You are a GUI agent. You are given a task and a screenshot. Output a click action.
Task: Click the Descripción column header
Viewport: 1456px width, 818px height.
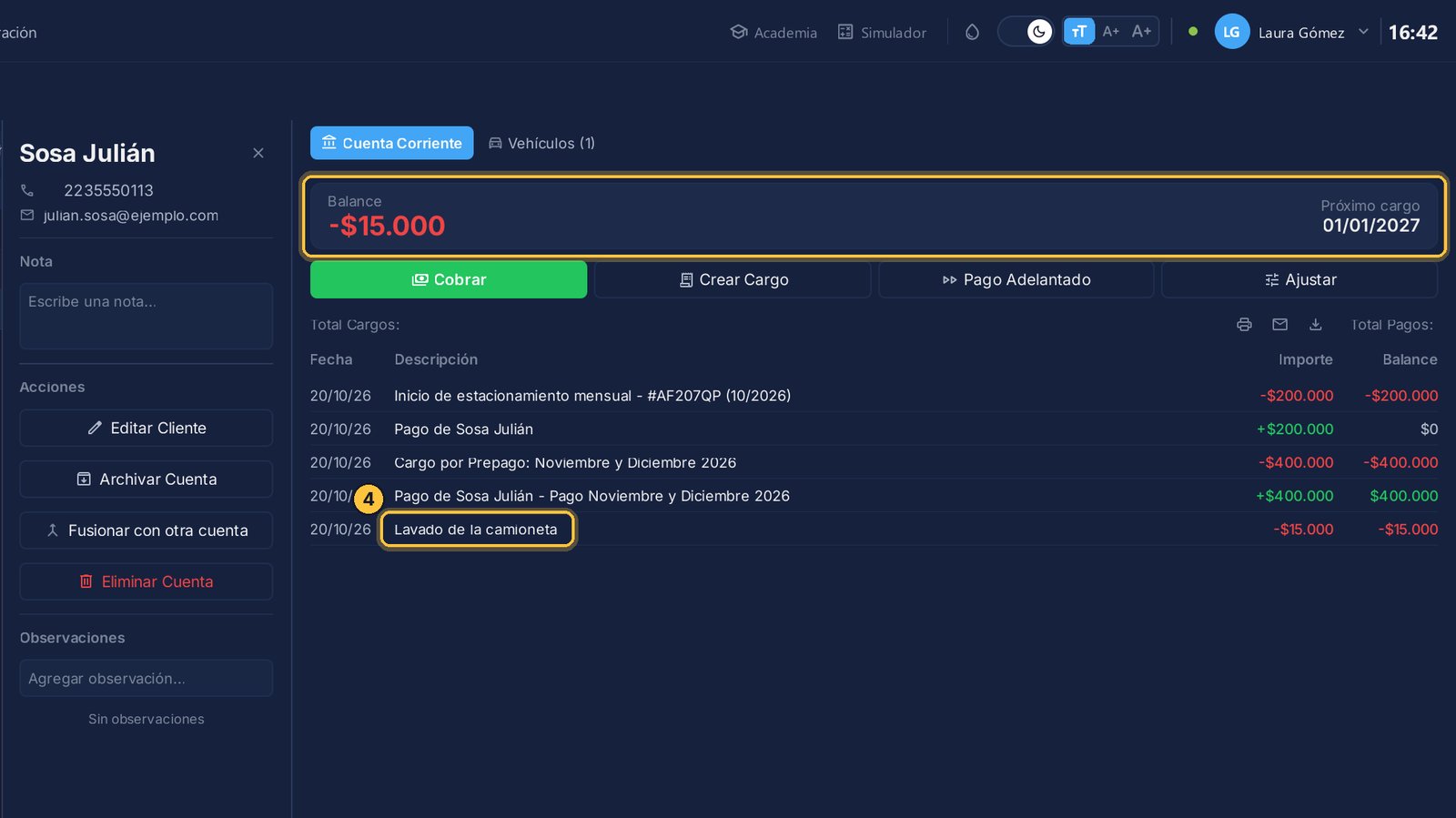436,359
